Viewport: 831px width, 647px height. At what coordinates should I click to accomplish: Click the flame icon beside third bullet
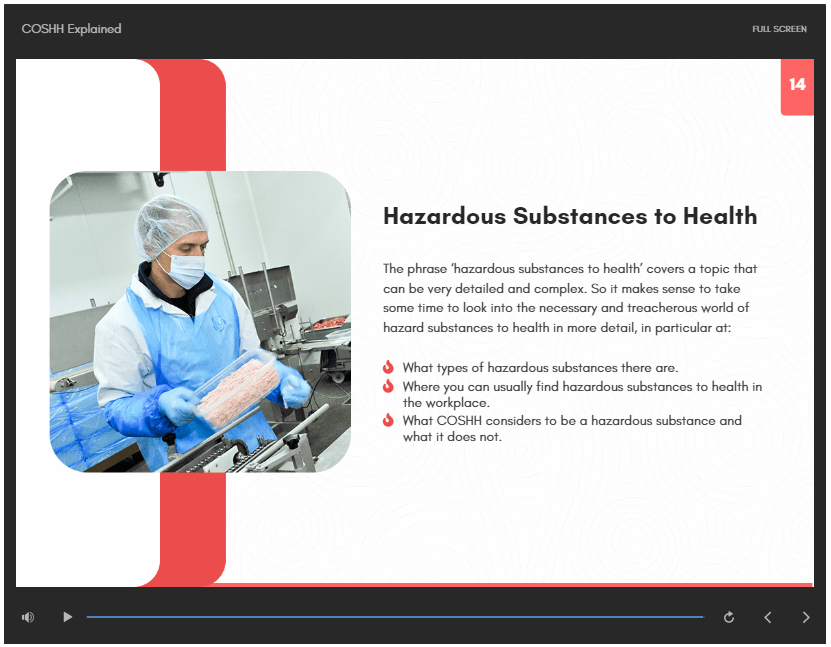pos(388,421)
